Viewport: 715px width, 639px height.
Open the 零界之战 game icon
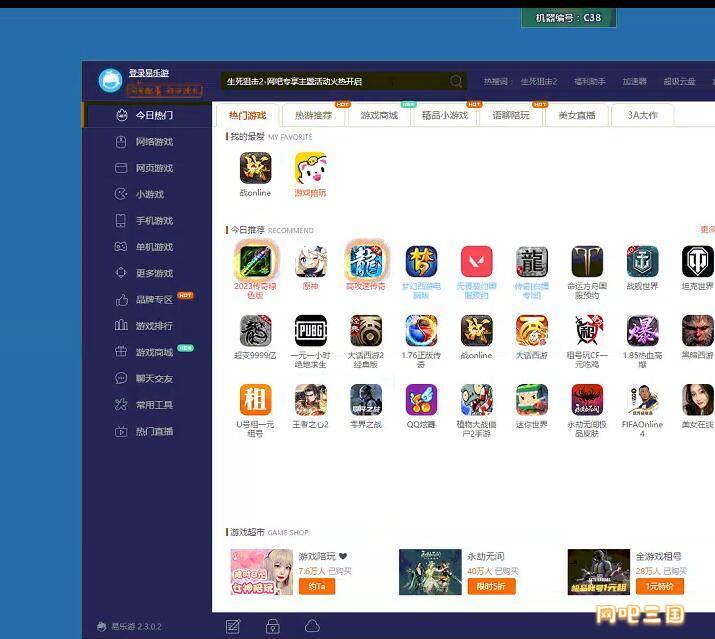click(x=366, y=400)
